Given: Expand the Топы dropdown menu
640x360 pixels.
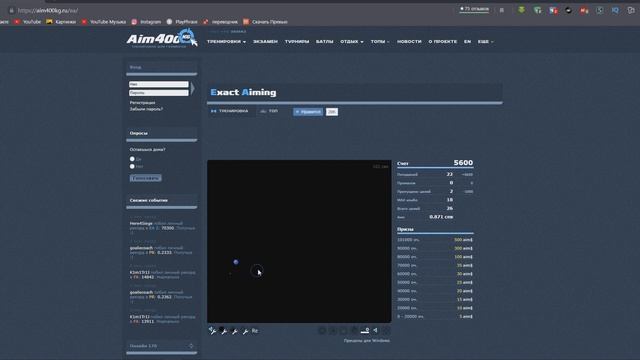Looking at the screenshot, I should 380,42.
